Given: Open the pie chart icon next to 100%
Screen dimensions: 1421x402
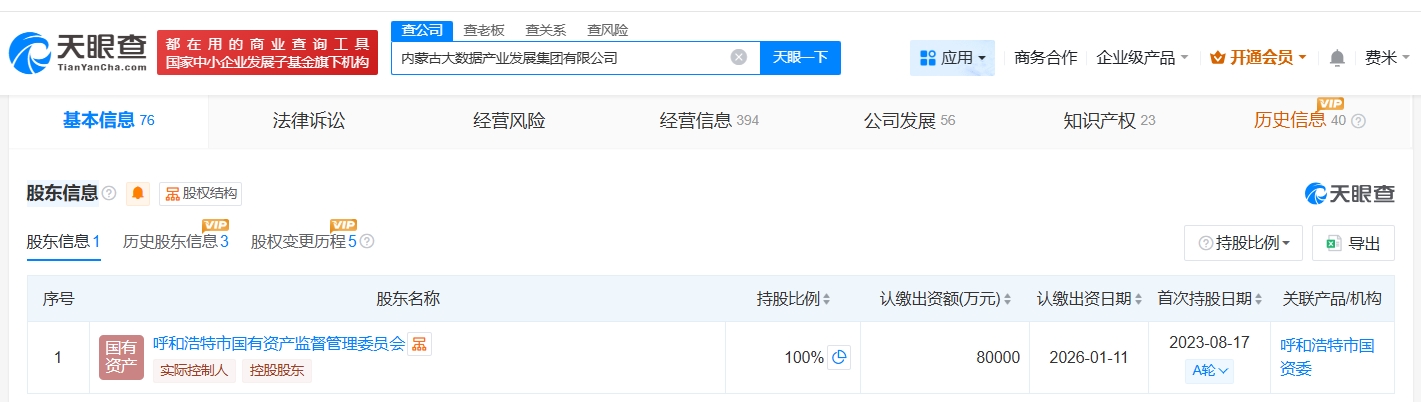Looking at the screenshot, I should tap(840, 357).
